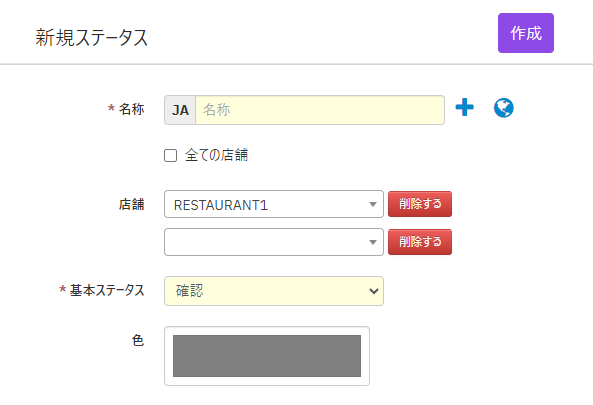Open the globe translations icon
This screenshot has width=593, height=405.
[504, 108]
